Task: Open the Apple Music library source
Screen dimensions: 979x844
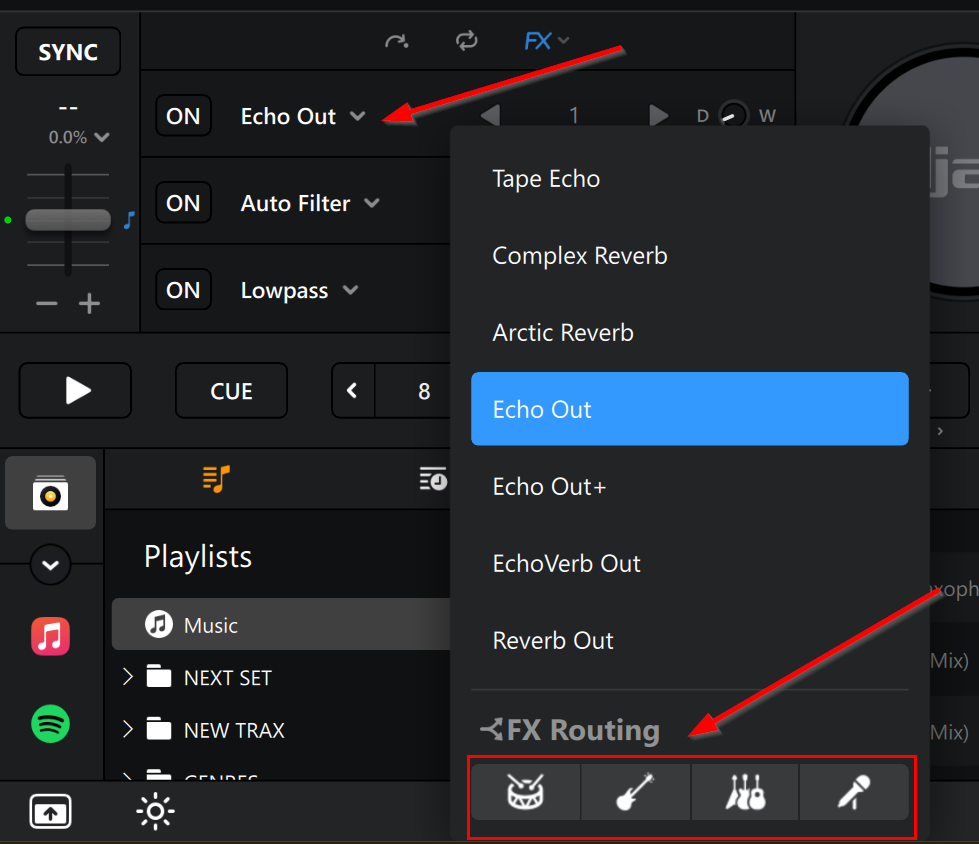Action: coord(50,636)
